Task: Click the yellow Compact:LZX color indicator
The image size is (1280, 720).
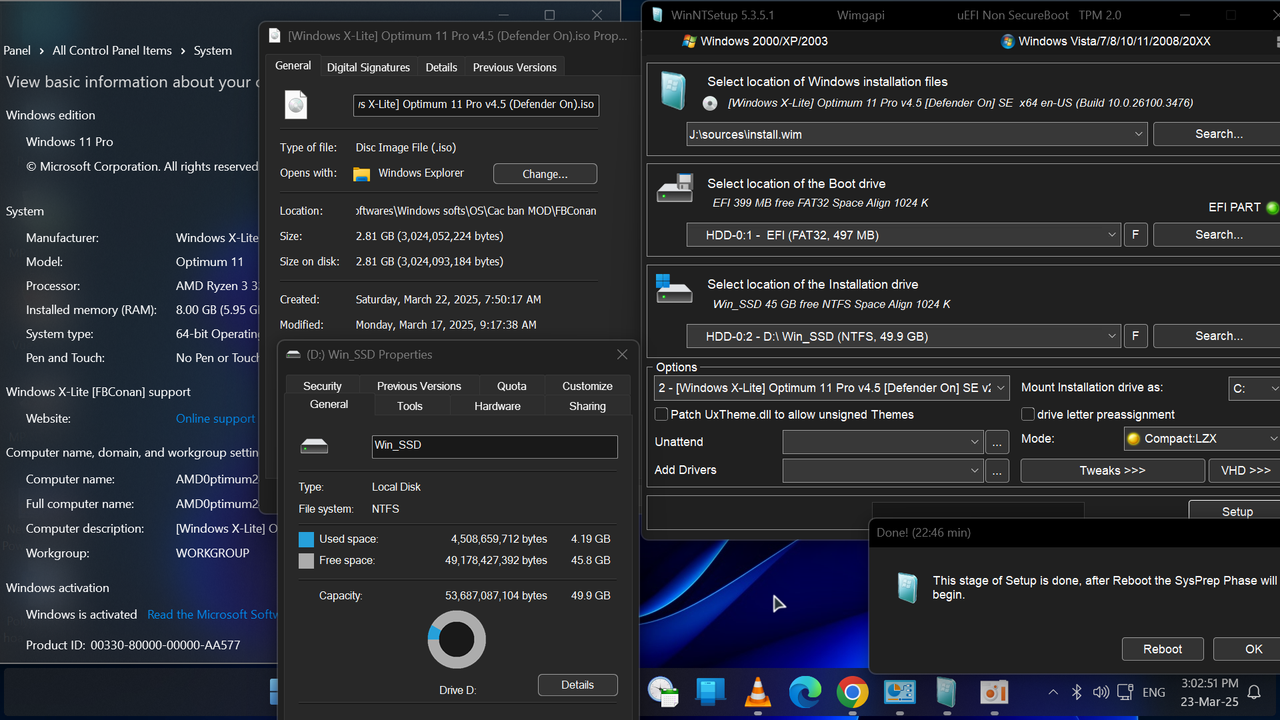Action: [x=1133, y=438]
